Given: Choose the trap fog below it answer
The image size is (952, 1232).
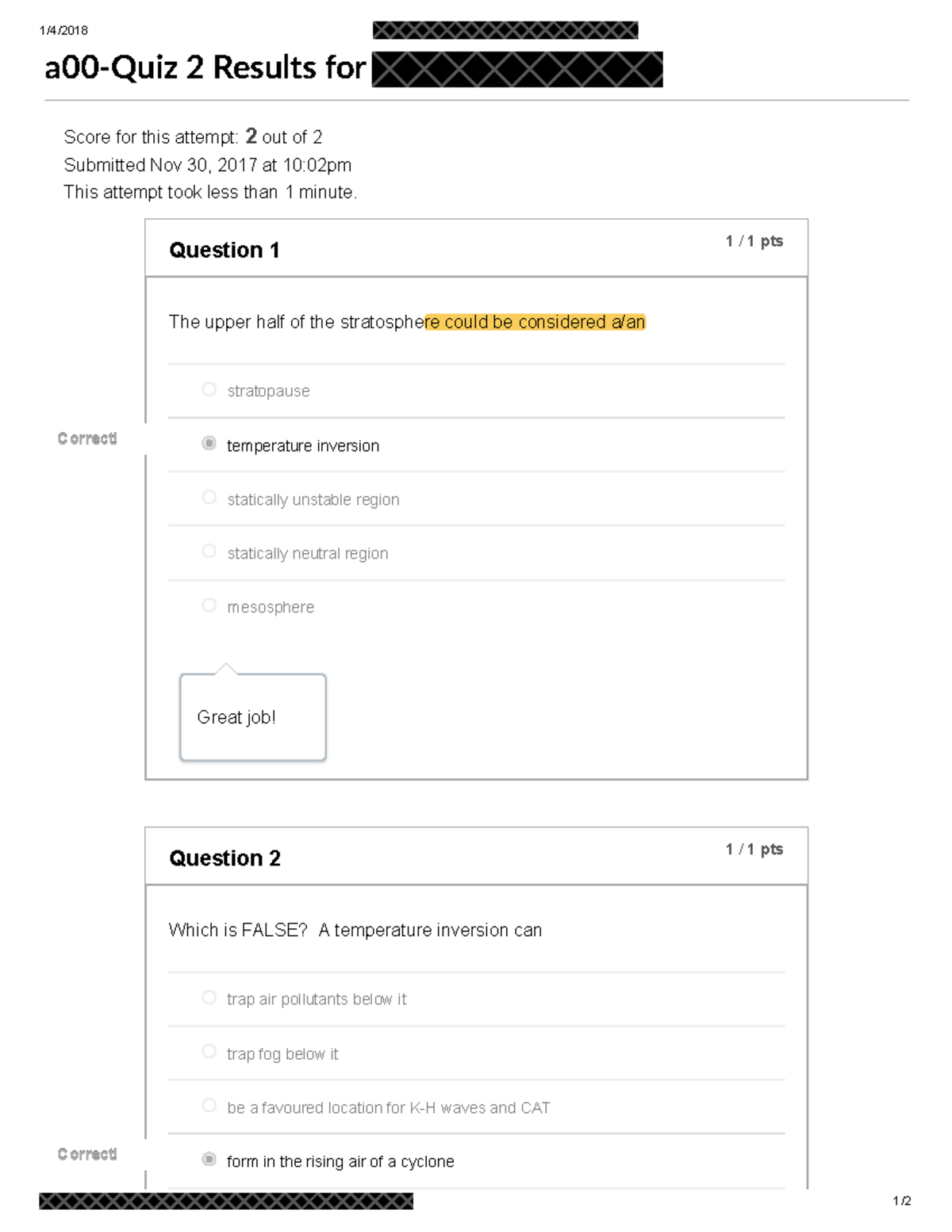Looking at the screenshot, I should click(x=209, y=1051).
